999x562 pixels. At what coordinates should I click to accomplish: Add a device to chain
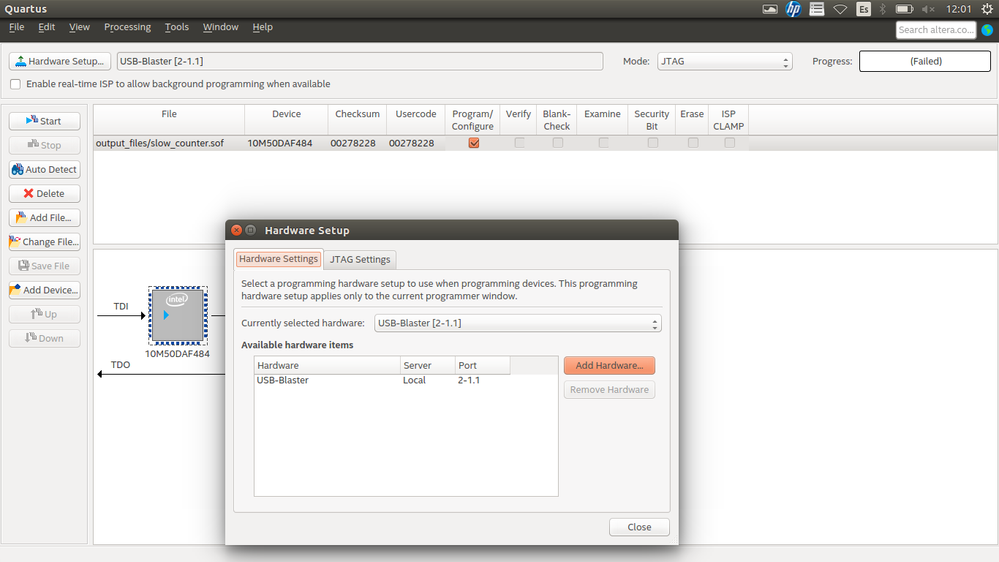tap(45, 291)
